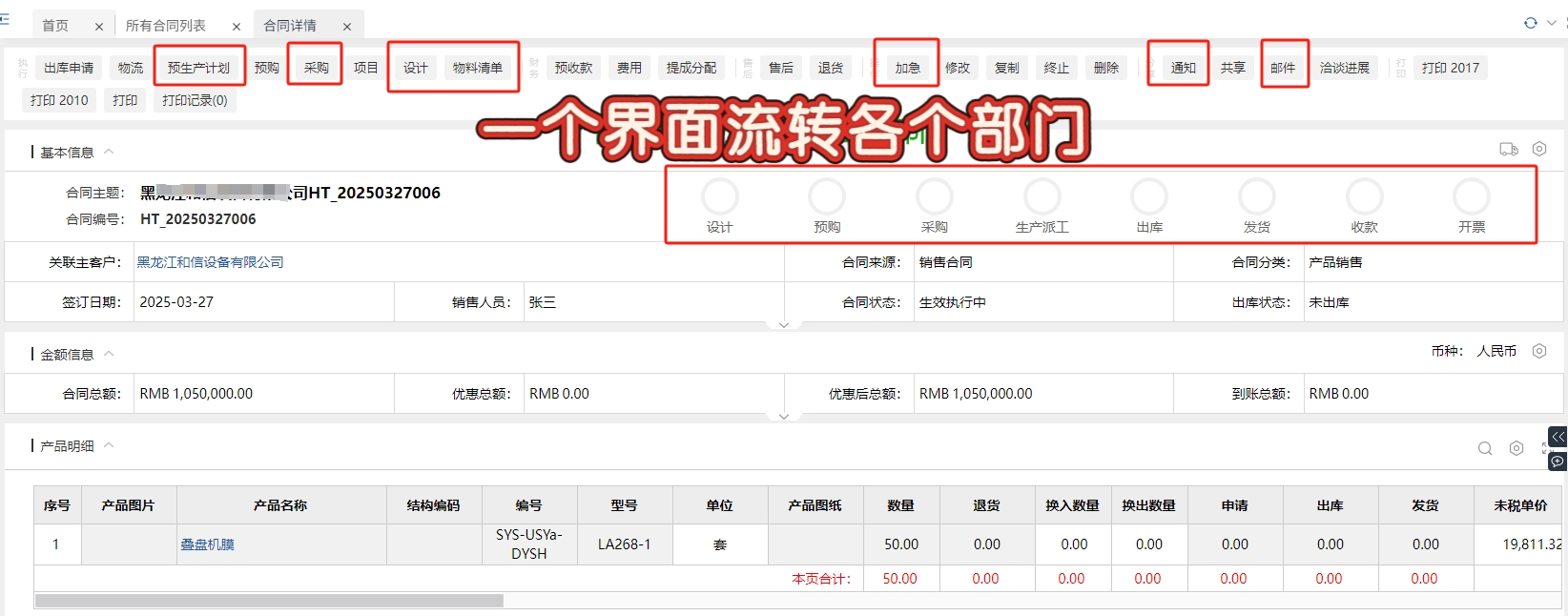Click the double-chevron side panel toggle
This screenshot has width=1568, height=616.
[1558, 437]
